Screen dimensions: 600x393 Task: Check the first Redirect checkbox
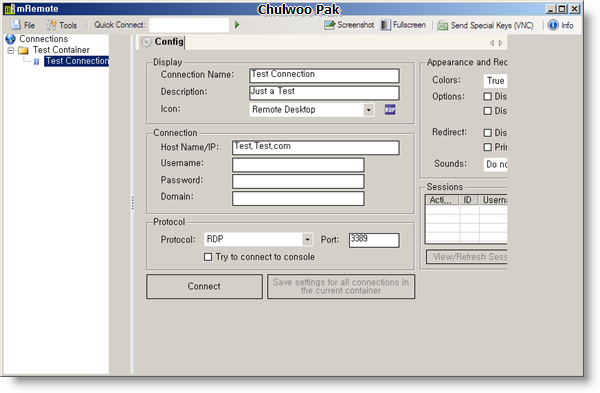(487, 133)
